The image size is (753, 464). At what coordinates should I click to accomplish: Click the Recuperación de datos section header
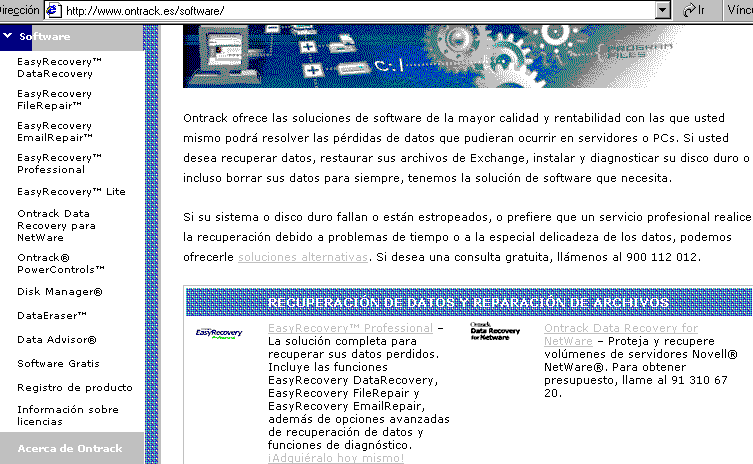pyautogui.click(x=469, y=302)
